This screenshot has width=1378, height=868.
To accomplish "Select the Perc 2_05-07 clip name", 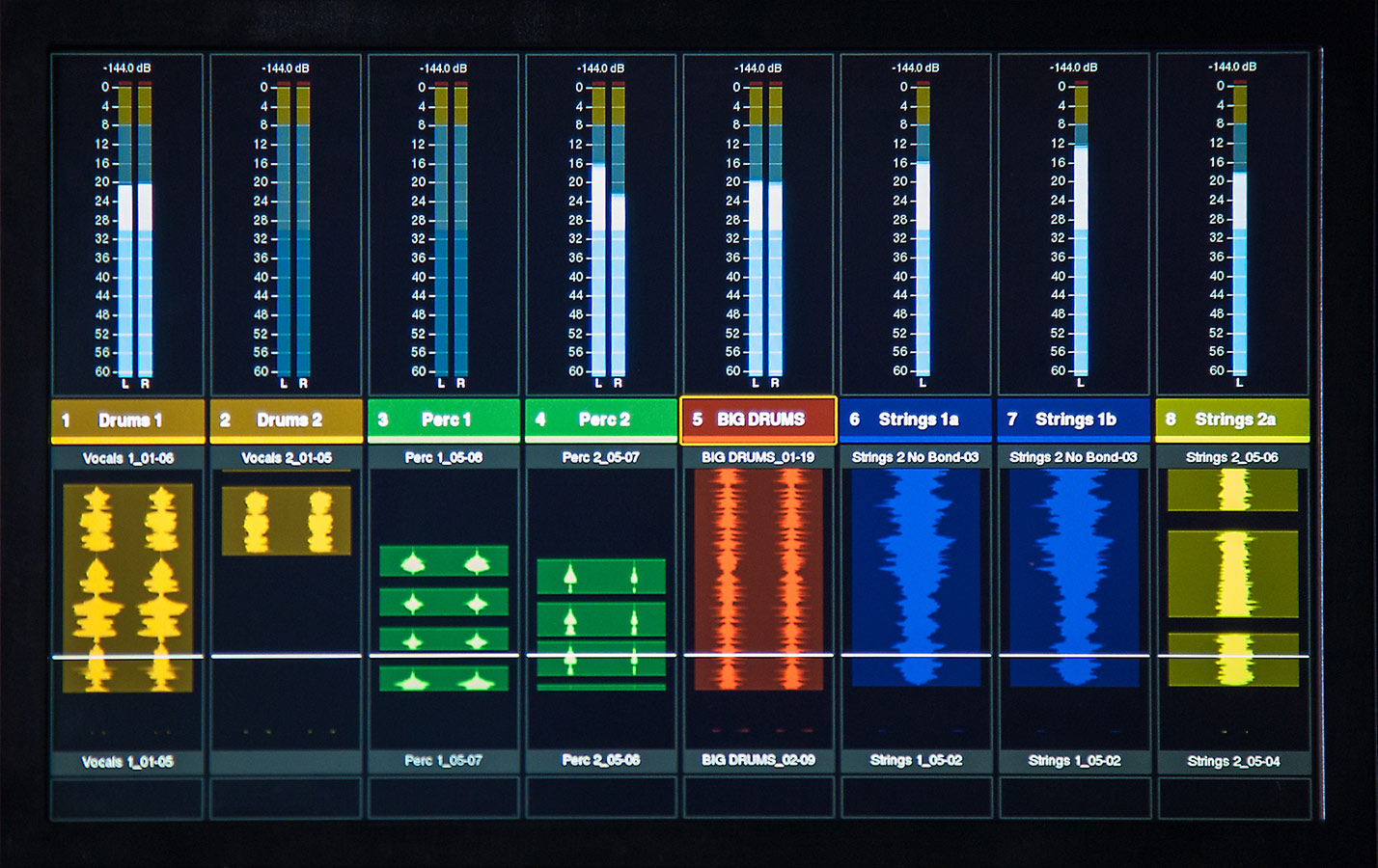I will [x=601, y=457].
